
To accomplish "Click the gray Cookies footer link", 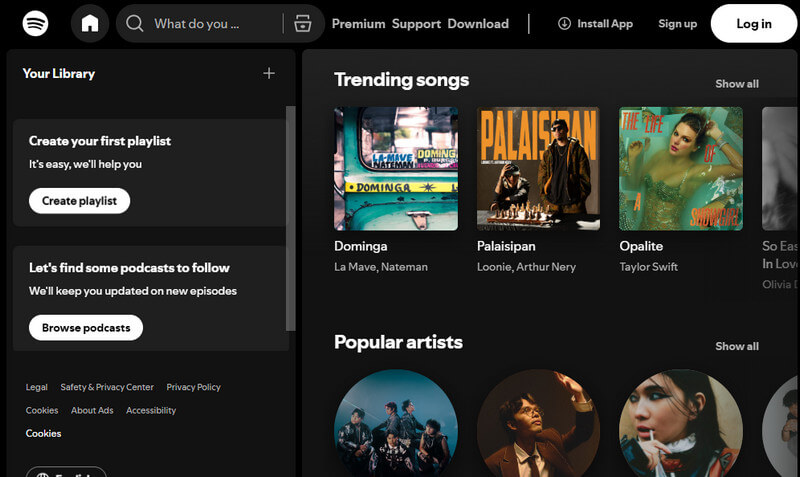I will click(42, 410).
